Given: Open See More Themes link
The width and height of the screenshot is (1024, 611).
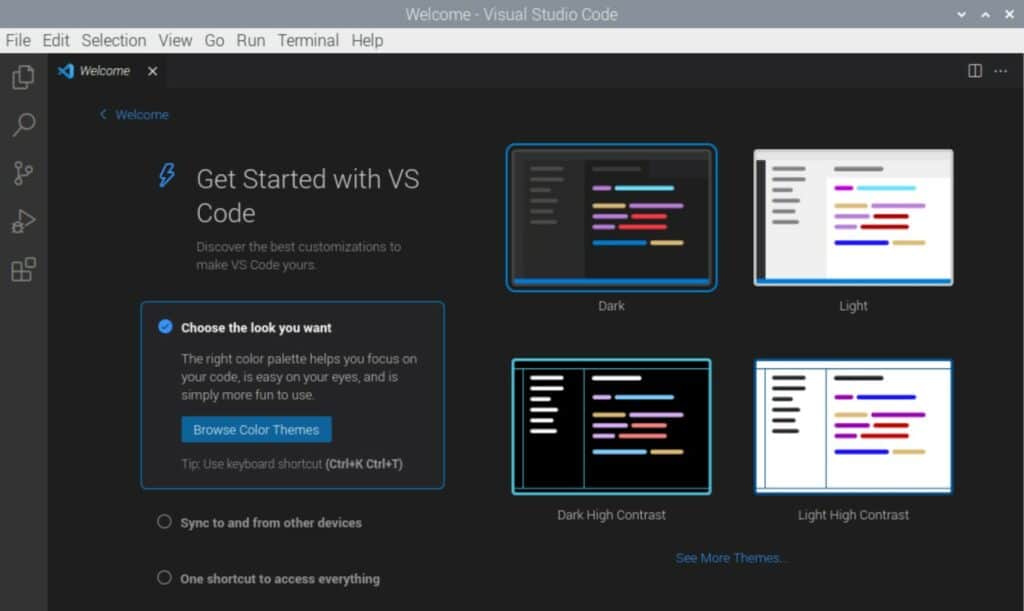Looking at the screenshot, I should pyautogui.click(x=729, y=558).
